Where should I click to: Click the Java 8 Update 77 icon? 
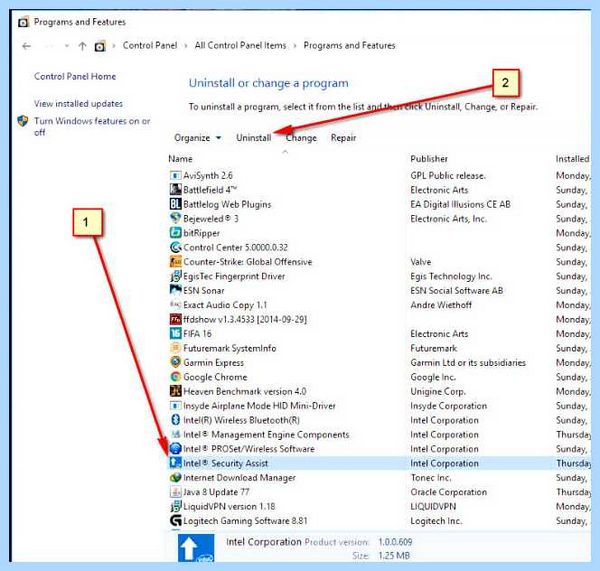[x=175, y=492]
